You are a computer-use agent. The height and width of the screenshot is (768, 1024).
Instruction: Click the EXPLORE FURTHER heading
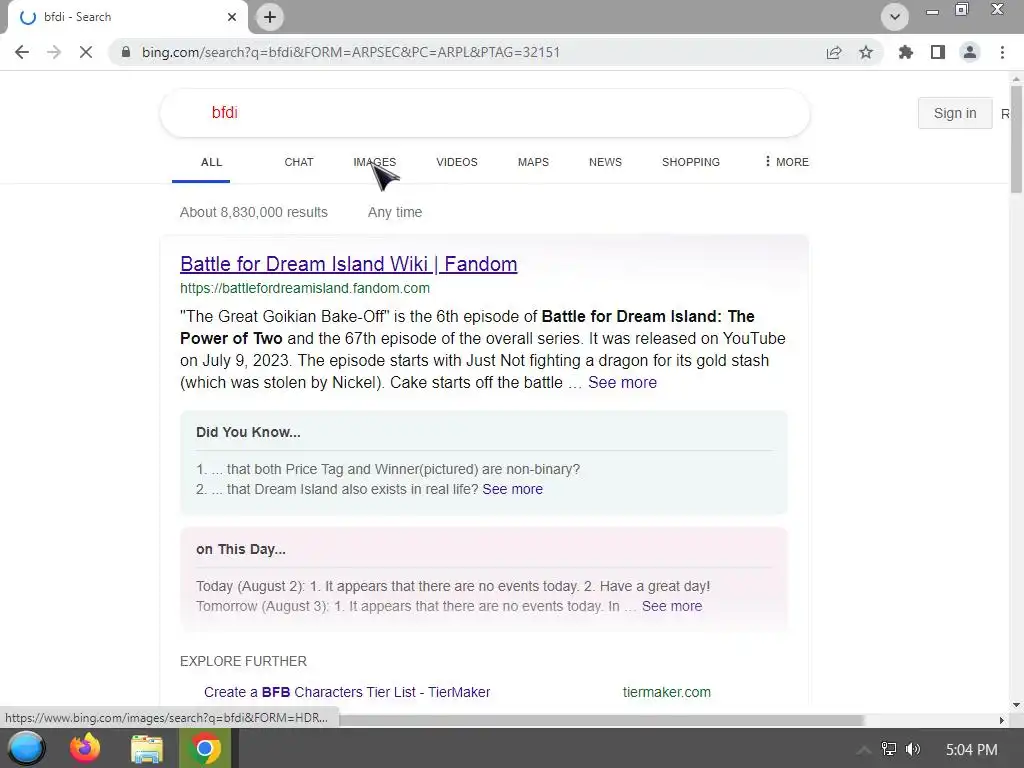pyautogui.click(x=243, y=662)
